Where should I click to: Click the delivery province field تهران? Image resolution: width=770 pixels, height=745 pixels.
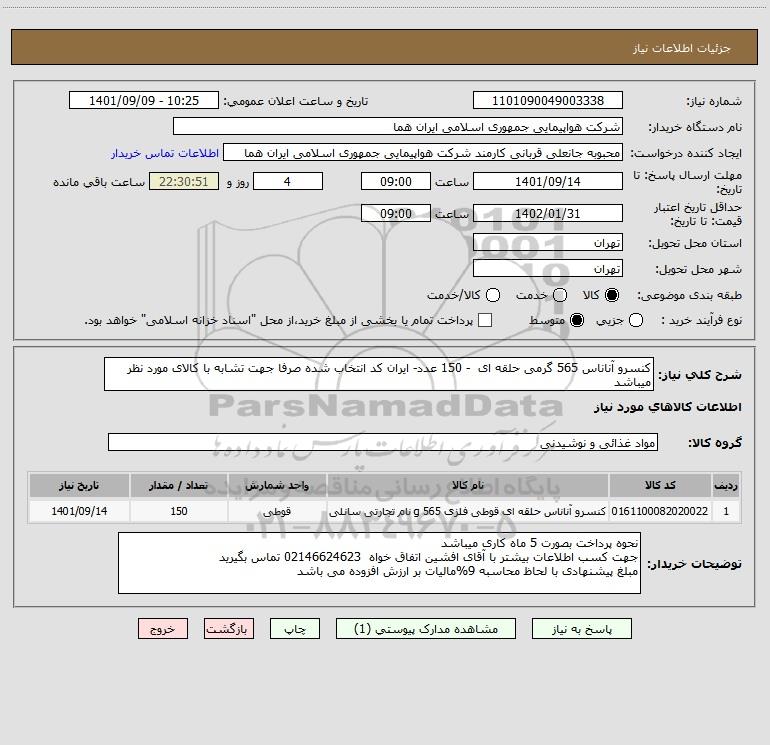pyautogui.click(x=548, y=243)
